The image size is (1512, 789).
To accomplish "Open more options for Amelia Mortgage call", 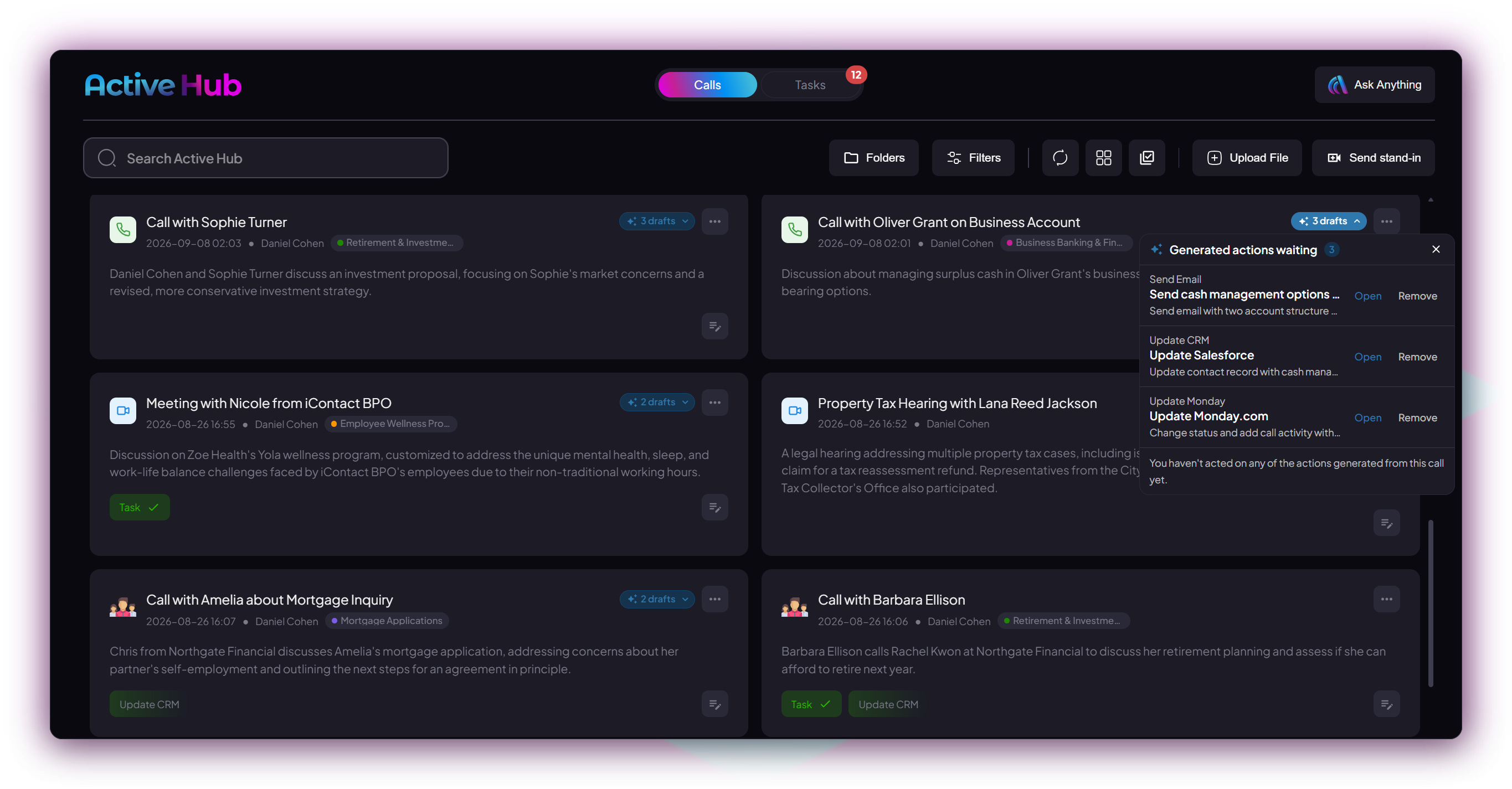I will coord(714,599).
